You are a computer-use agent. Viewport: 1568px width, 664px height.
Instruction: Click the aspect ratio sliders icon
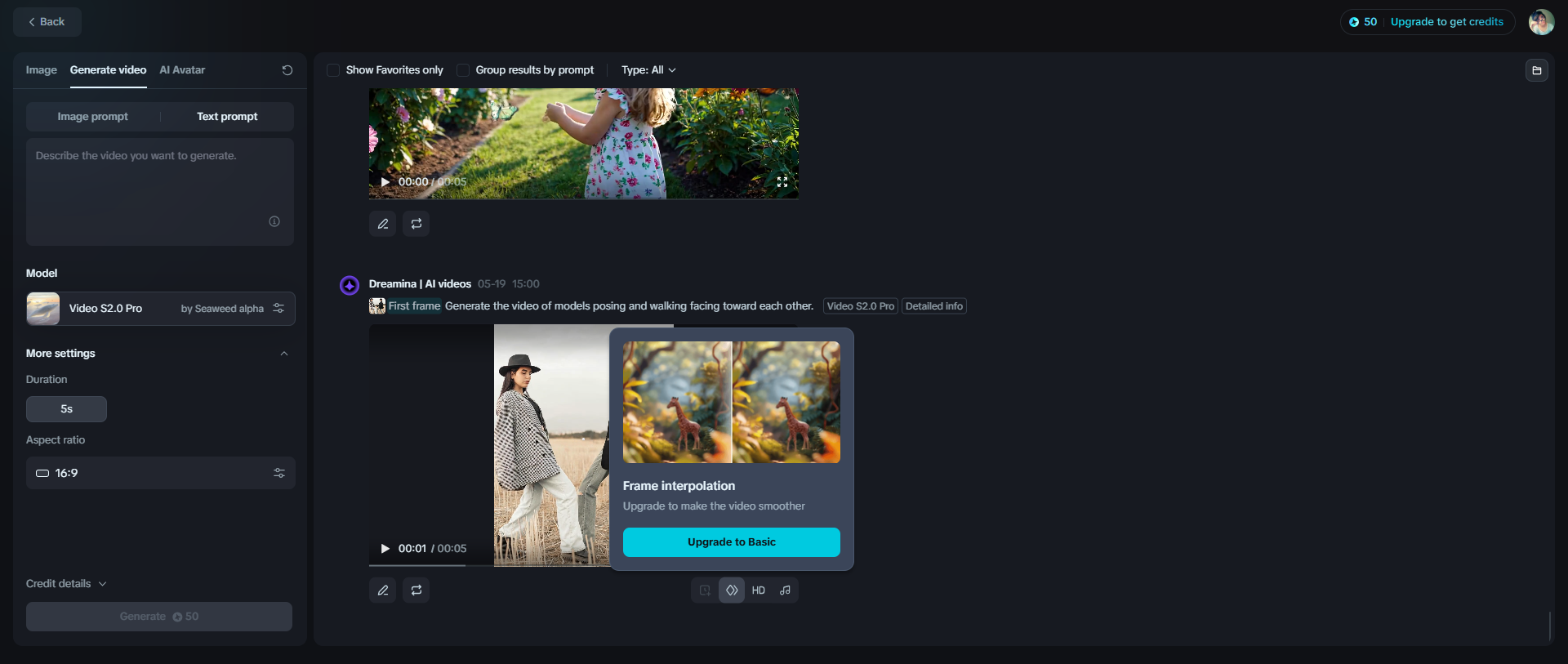pyautogui.click(x=279, y=473)
